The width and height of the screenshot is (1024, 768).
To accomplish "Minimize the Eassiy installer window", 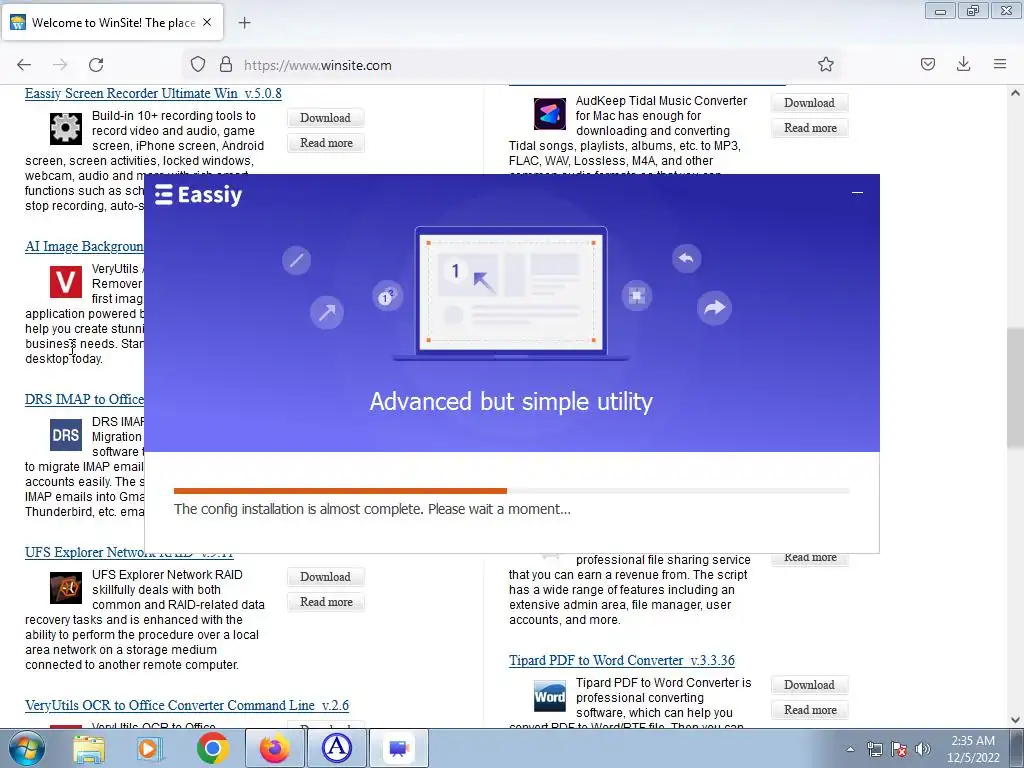I will tap(857, 193).
